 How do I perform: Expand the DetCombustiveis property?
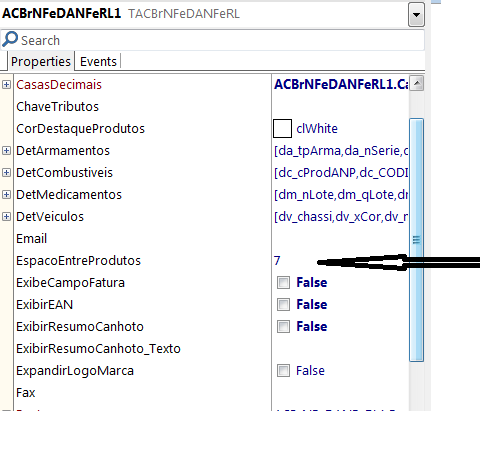(x=6, y=173)
